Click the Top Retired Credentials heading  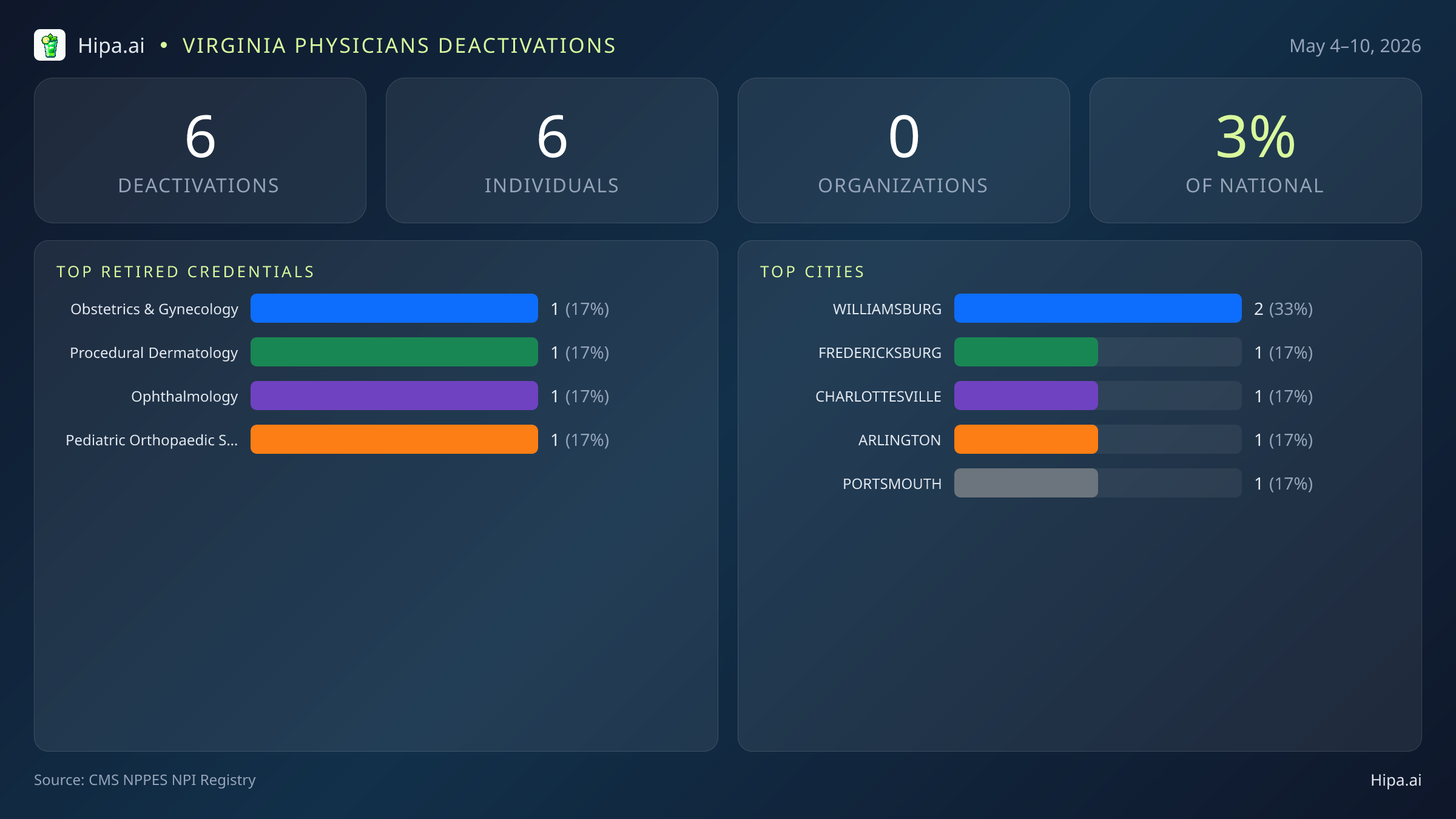click(x=186, y=272)
